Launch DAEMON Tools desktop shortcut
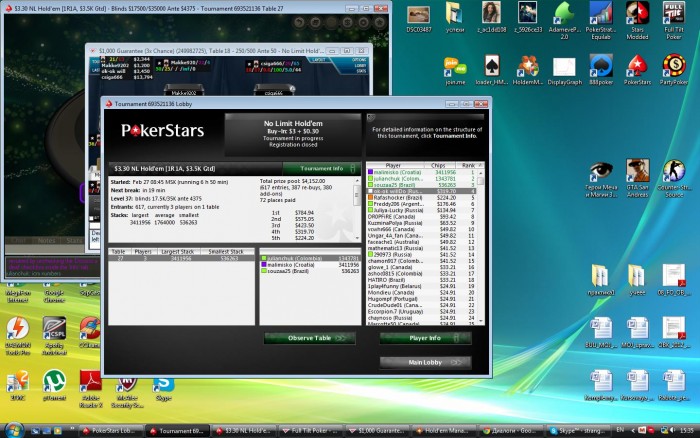Image resolution: width=700 pixels, height=438 pixels. (18, 336)
